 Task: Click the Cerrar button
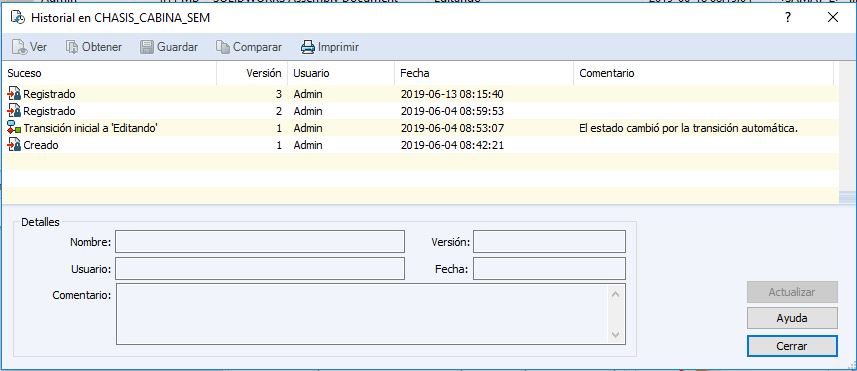[792, 346]
